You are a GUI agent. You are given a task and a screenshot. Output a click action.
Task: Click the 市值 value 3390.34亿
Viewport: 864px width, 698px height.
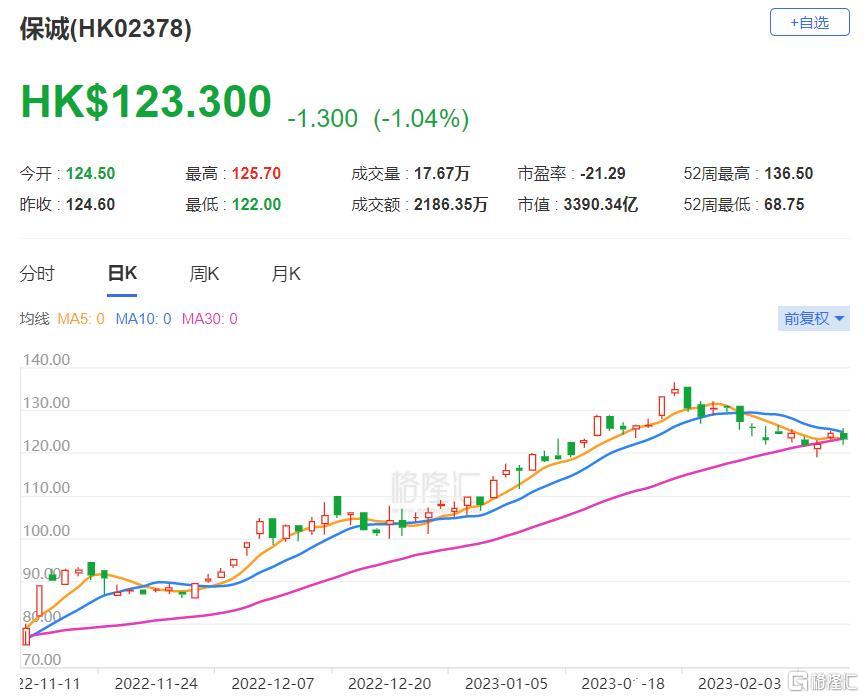(601, 204)
